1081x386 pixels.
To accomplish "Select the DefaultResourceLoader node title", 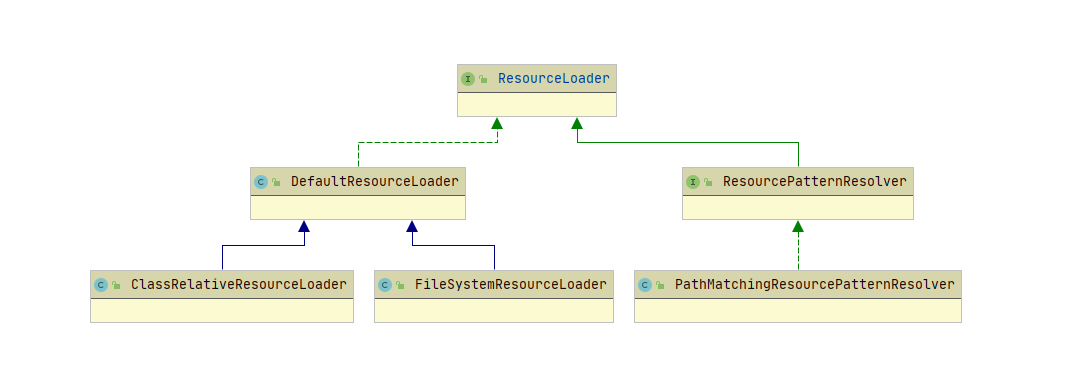I will coord(374,182).
